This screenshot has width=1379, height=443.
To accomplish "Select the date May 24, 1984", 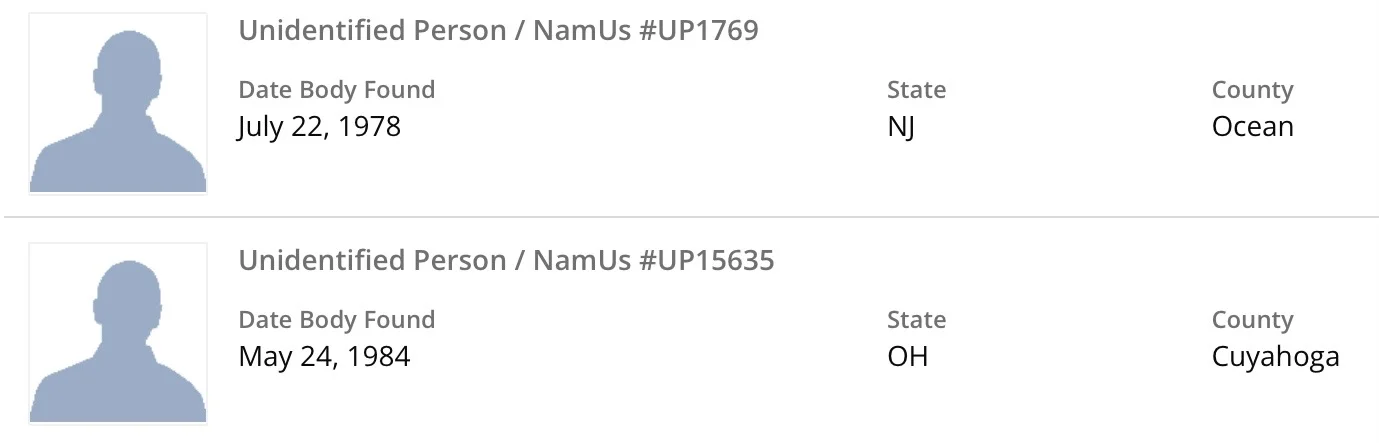I will click(324, 357).
